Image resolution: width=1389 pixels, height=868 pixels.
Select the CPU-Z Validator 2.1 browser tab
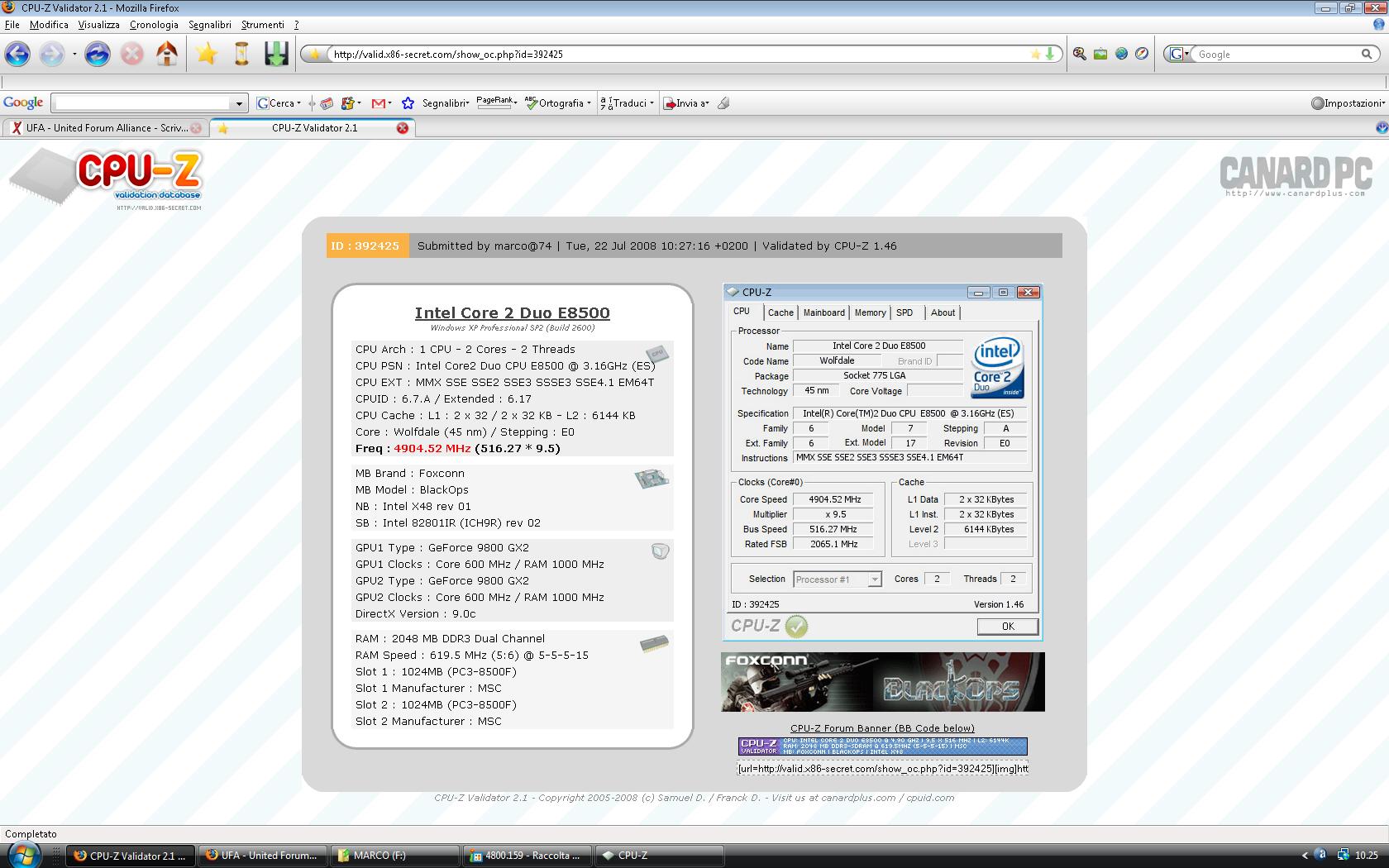[313, 128]
